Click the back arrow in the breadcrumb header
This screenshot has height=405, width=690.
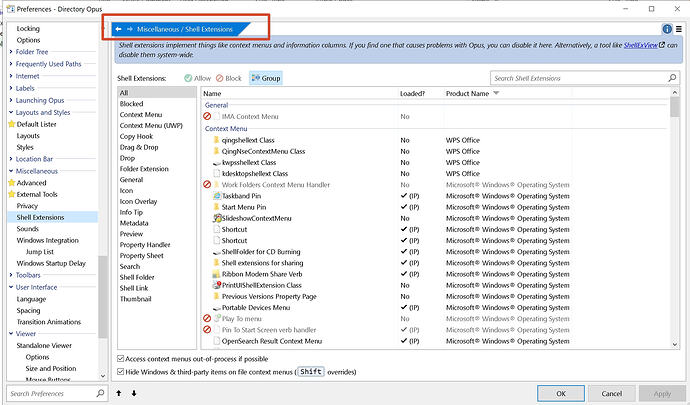click(x=119, y=30)
